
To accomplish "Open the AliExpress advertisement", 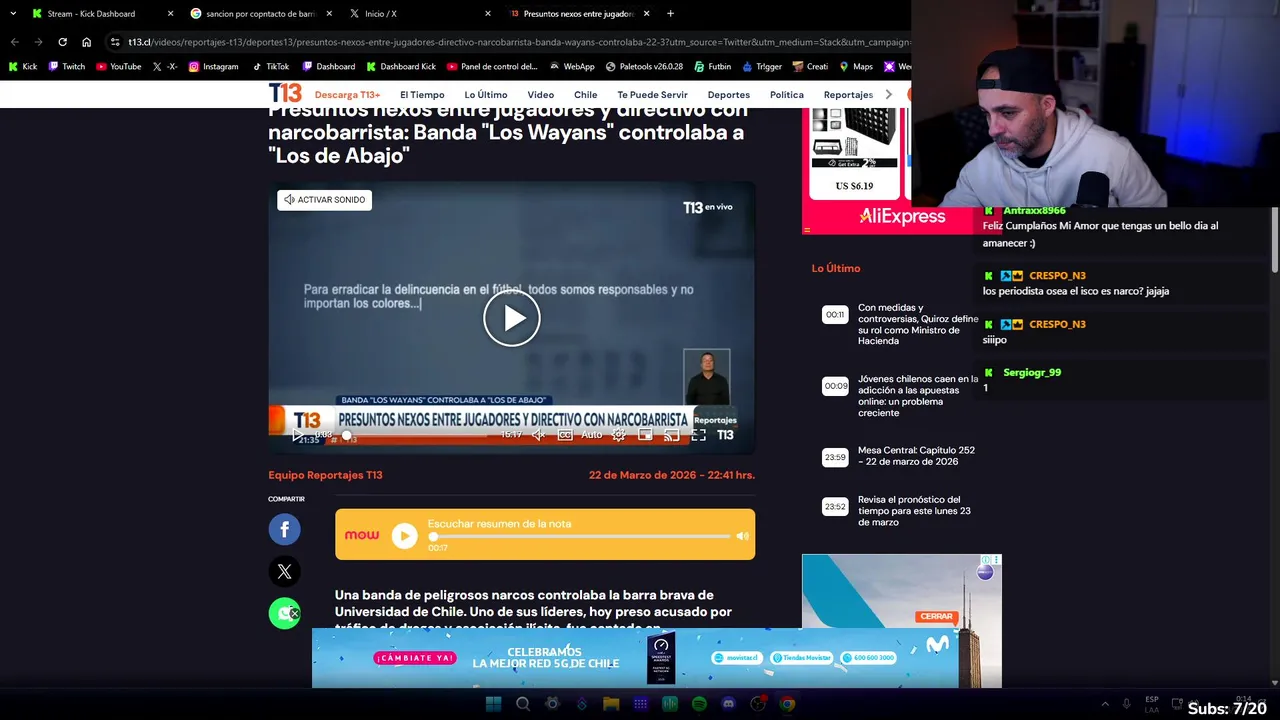I will pos(901,171).
